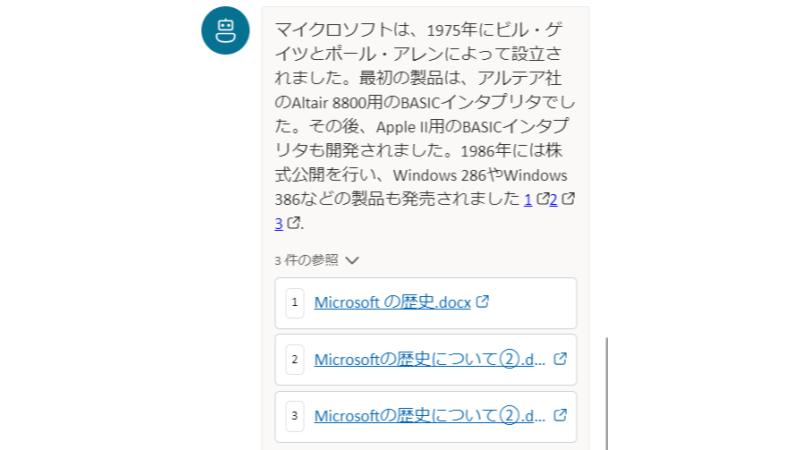Click external-link icon beside Microsoft の歴史.docx
This screenshot has height=450, width=800.
pos(483,301)
